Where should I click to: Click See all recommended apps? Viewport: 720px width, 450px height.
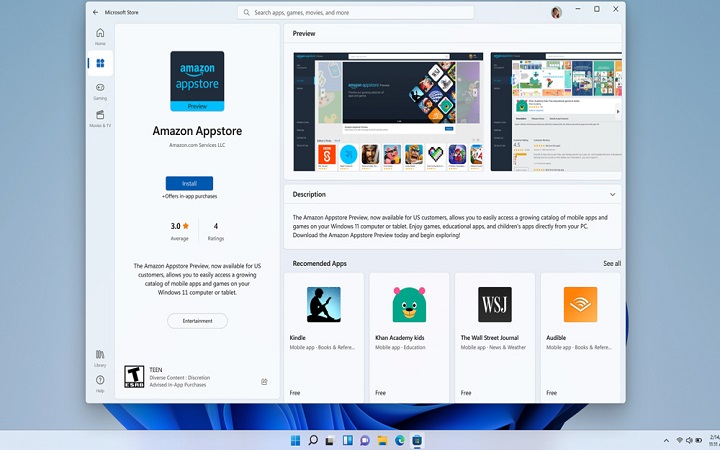click(611, 264)
